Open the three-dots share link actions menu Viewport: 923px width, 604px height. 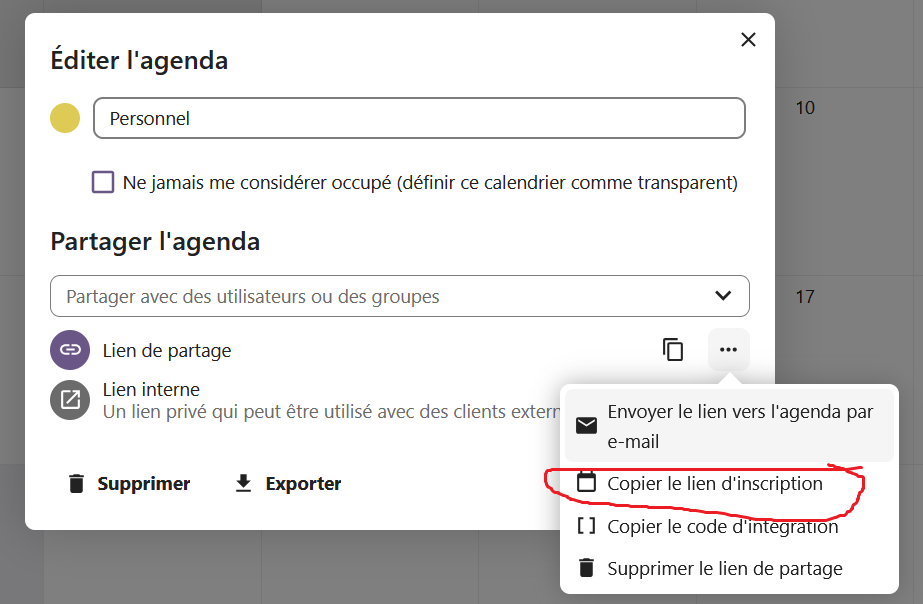(728, 350)
